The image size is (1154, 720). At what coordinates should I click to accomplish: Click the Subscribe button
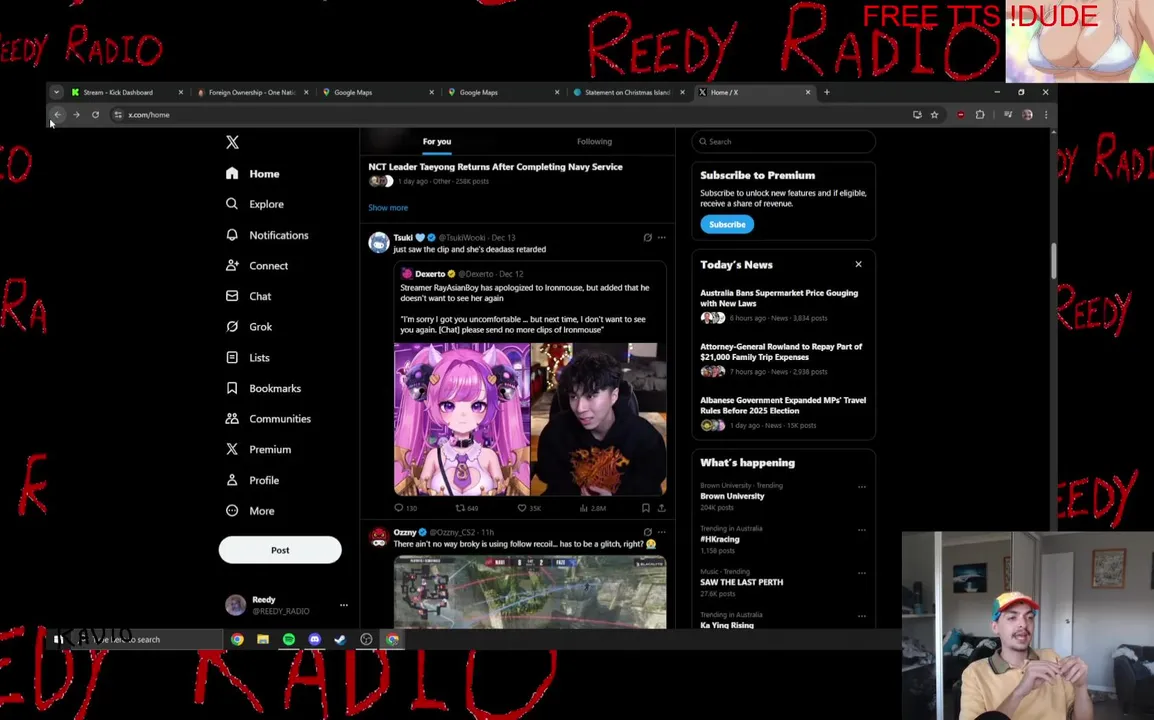727,225
